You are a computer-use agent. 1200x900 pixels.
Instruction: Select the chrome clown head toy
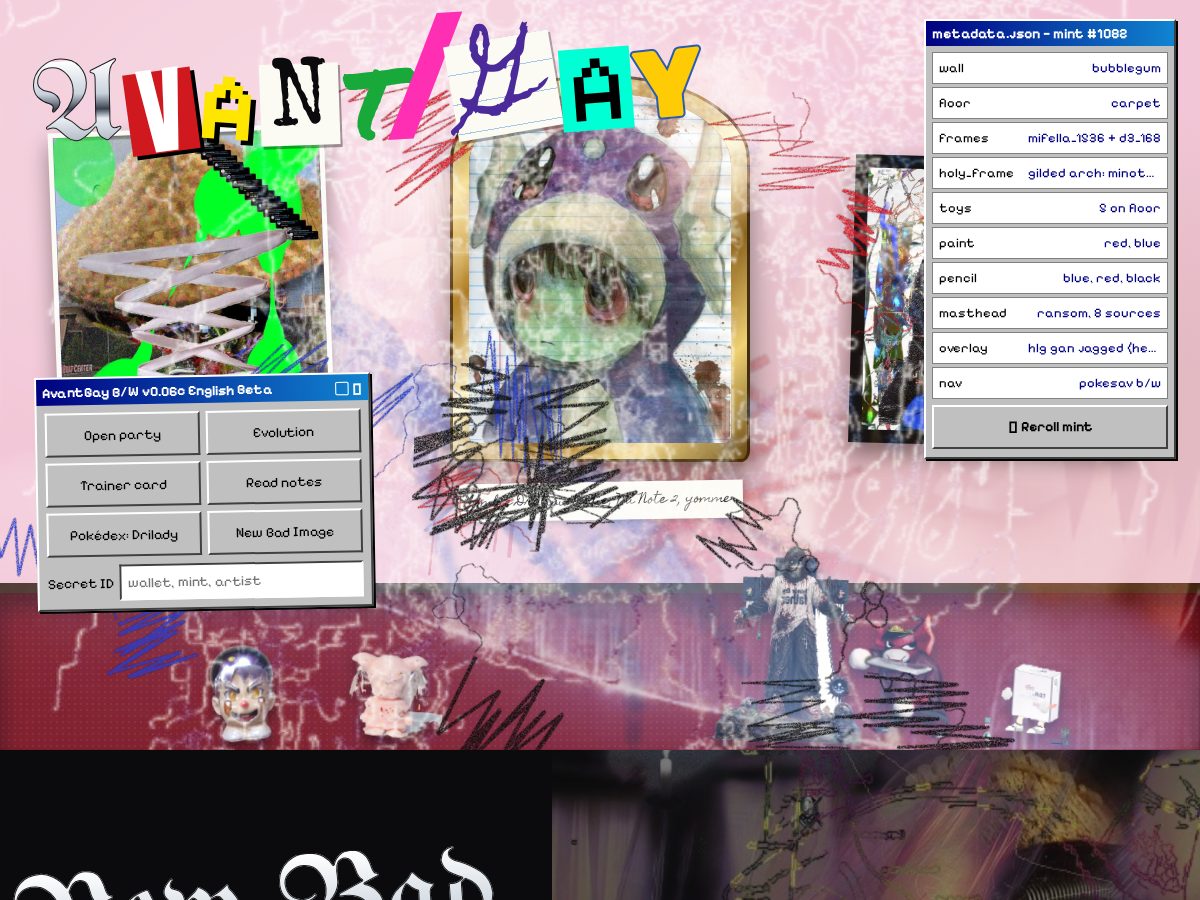240,693
